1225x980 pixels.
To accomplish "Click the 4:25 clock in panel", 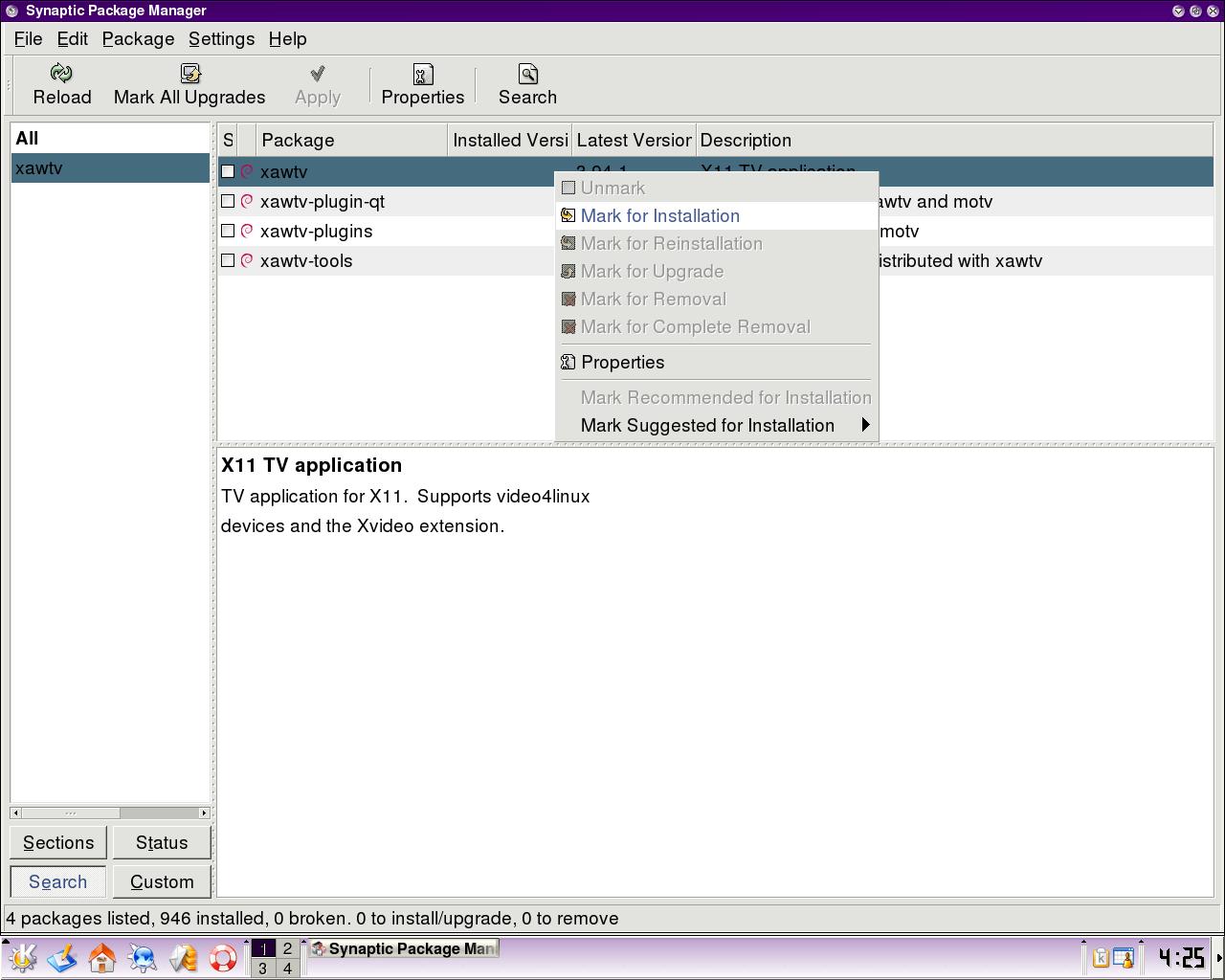I will 1180,957.
